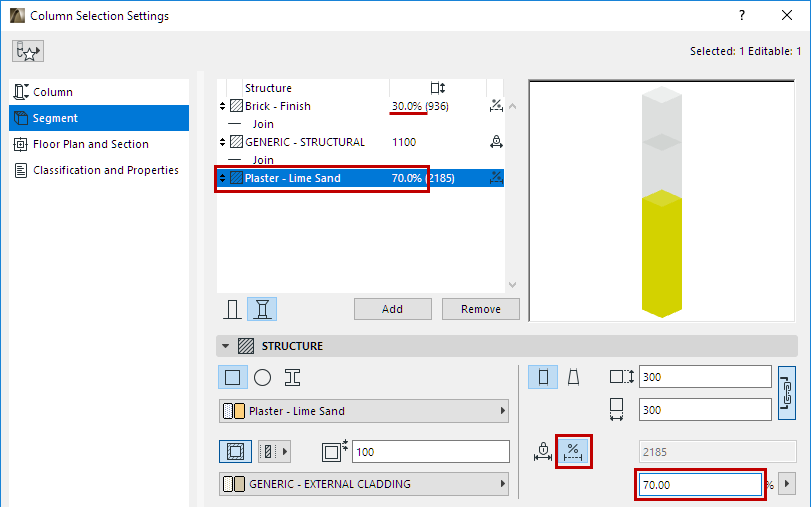Edit the veneer thickness field 100
The width and height of the screenshot is (811, 507).
click(x=431, y=452)
